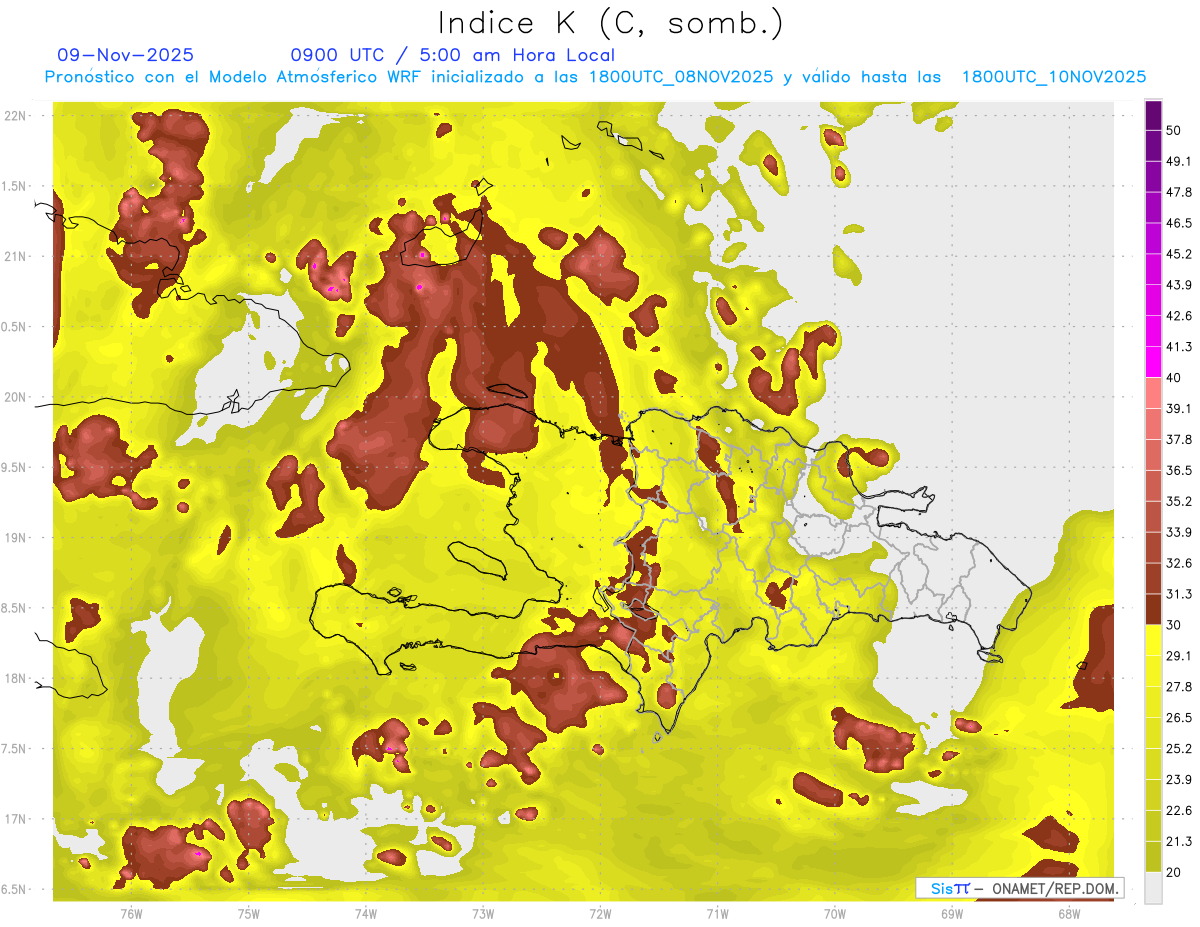Click the '17N' latitude label
The width and height of the screenshot is (1200, 927).
[x=15, y=819]
